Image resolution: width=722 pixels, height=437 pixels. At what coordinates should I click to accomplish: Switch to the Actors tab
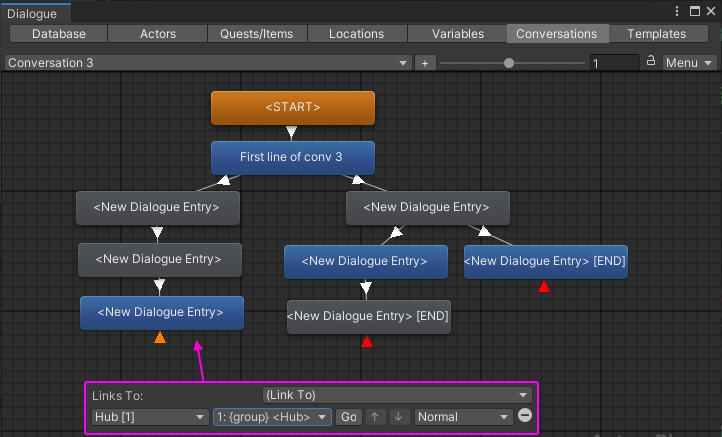[x=157, y=34]
